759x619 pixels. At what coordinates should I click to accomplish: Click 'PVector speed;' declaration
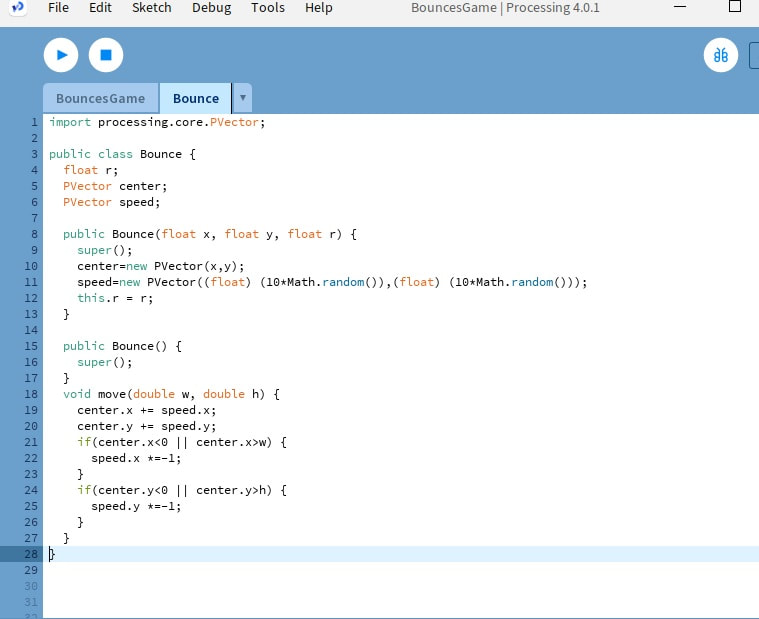pyautogui.click(x=111, y=202)
